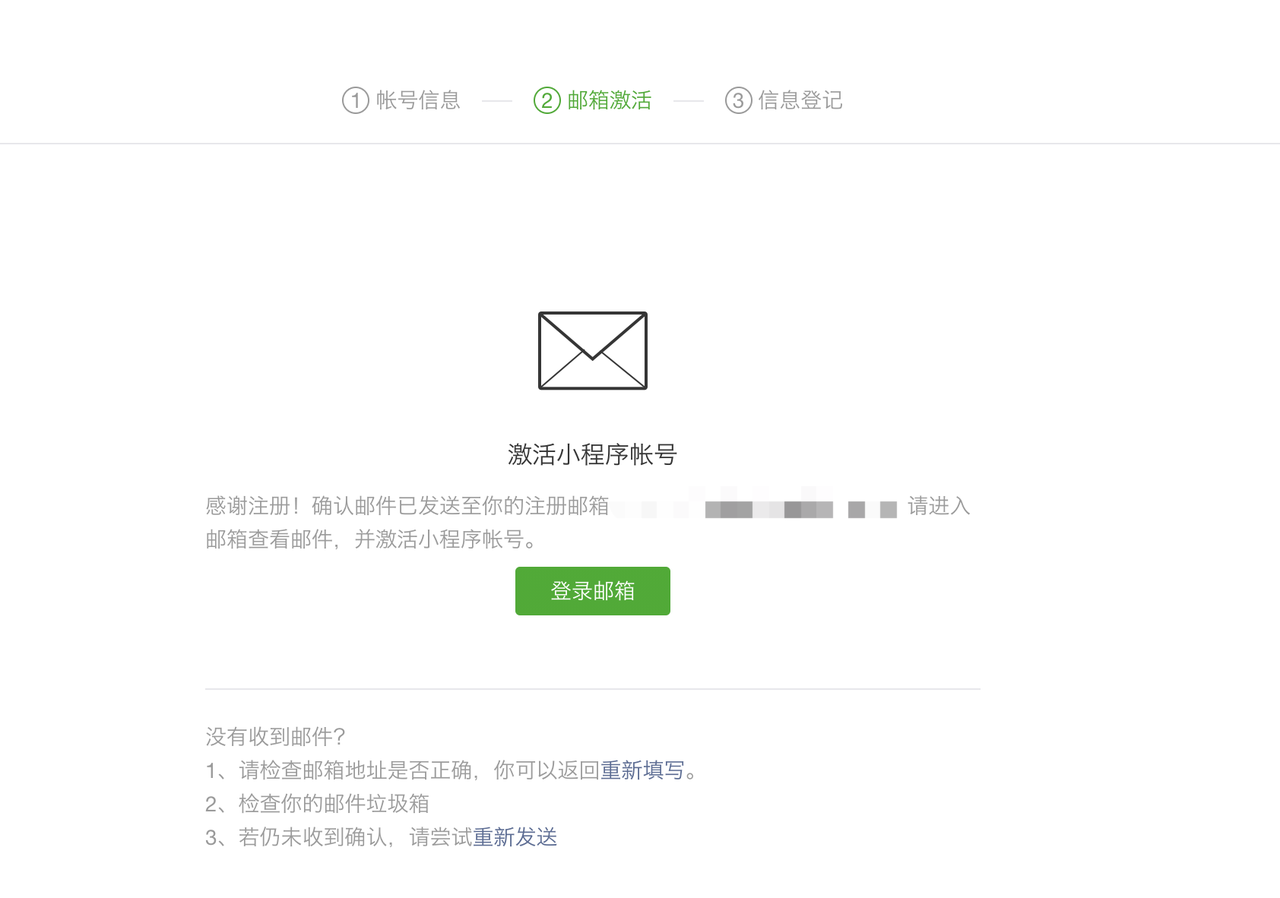This screenshot has width=1280, height=898.
Task: Click the large envelope mail icon
Action: (x=593, y=350)
